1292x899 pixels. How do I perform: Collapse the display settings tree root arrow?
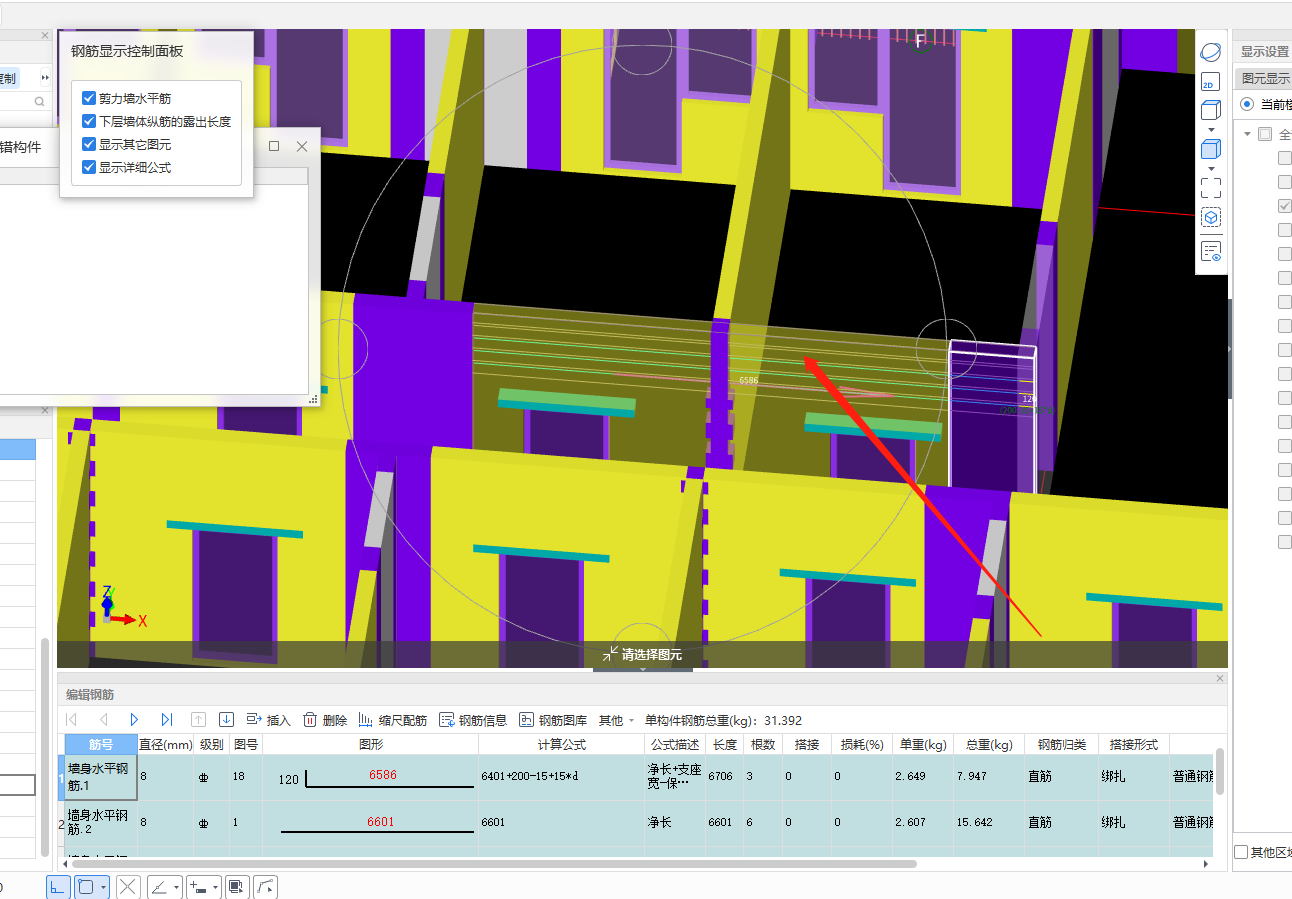tap(1247, 134)
